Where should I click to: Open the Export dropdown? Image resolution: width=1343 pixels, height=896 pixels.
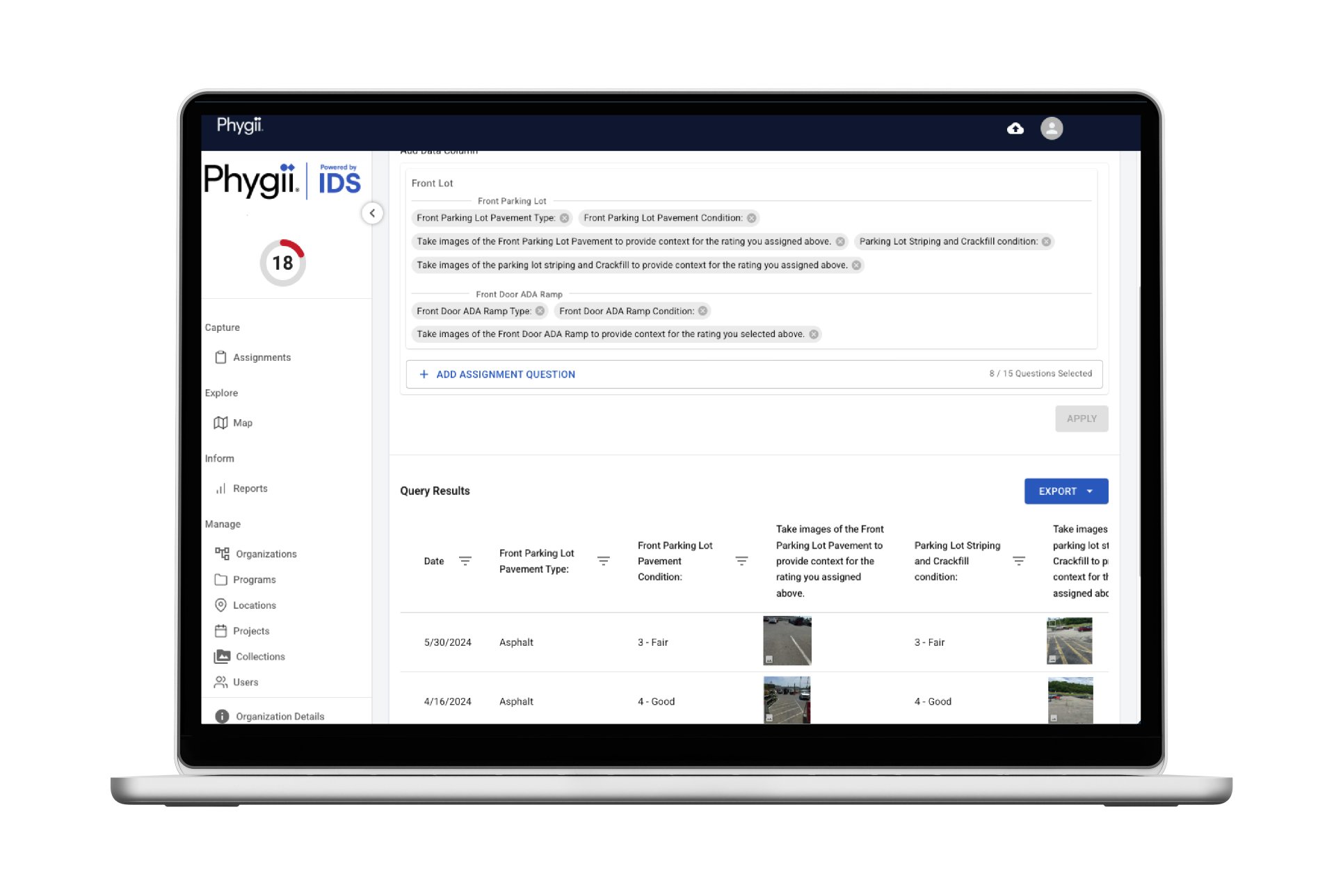pyautogui.click(x=1065, y=491)
